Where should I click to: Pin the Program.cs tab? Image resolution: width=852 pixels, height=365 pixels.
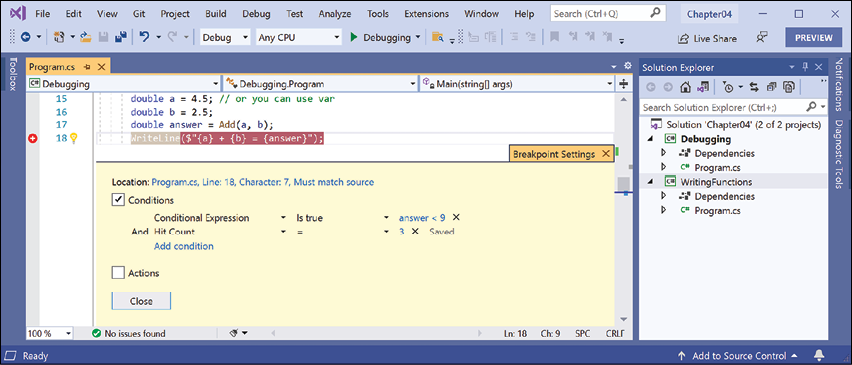tap(87, 67)
